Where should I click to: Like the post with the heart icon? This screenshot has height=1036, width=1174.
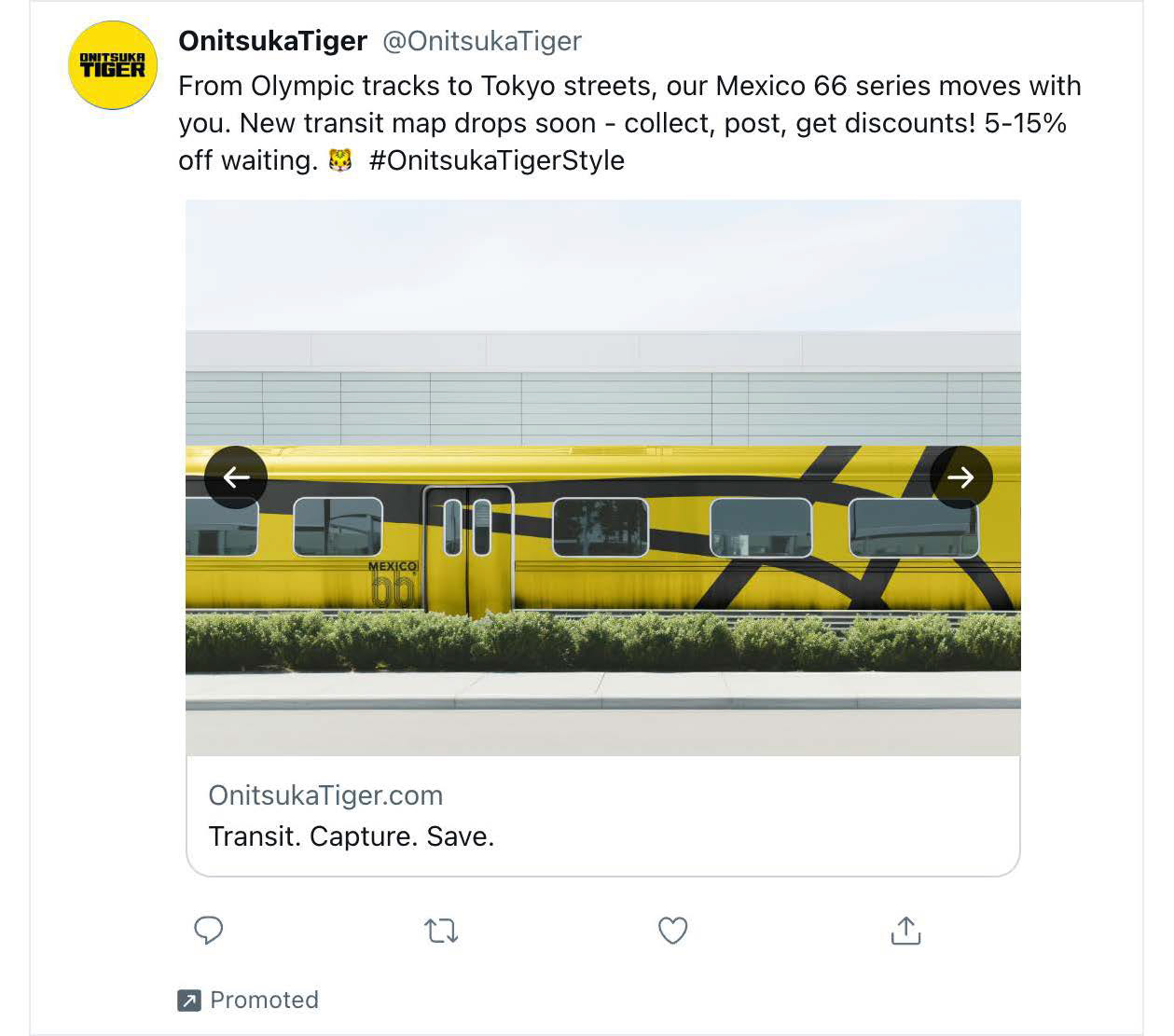pyautogui.click(x=672, y=931)
